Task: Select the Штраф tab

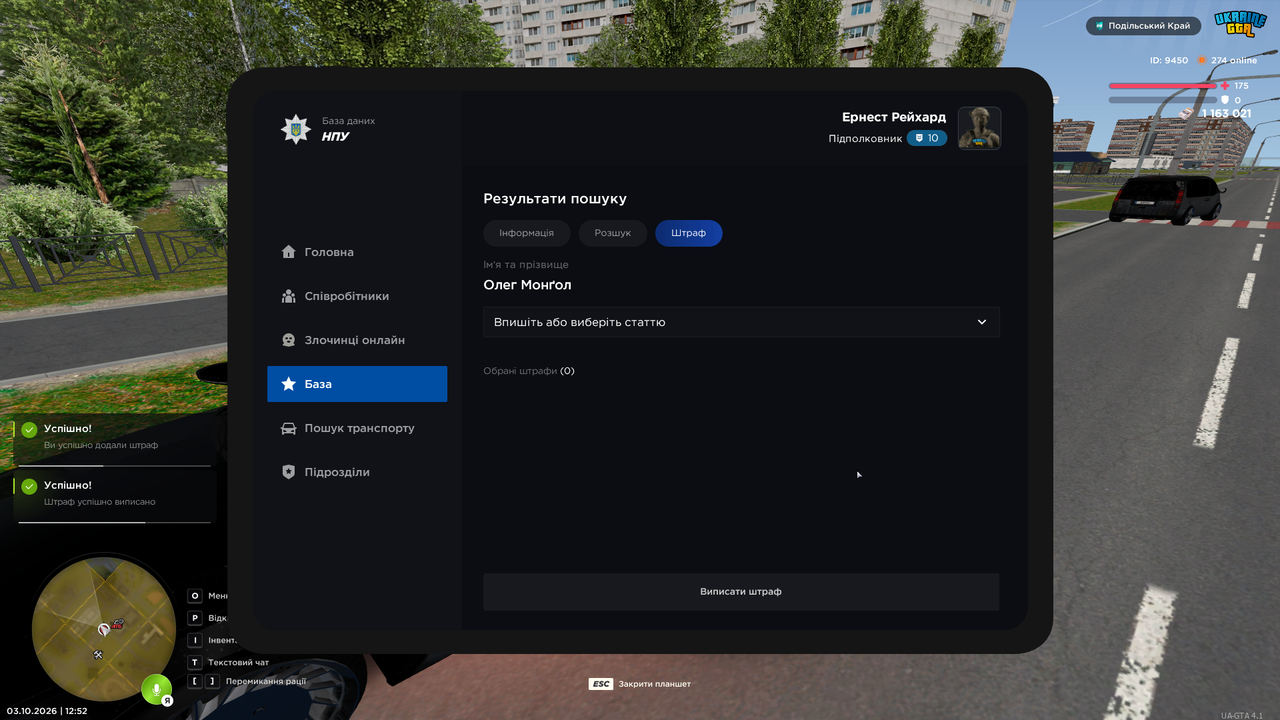Action: pos(689,233)
